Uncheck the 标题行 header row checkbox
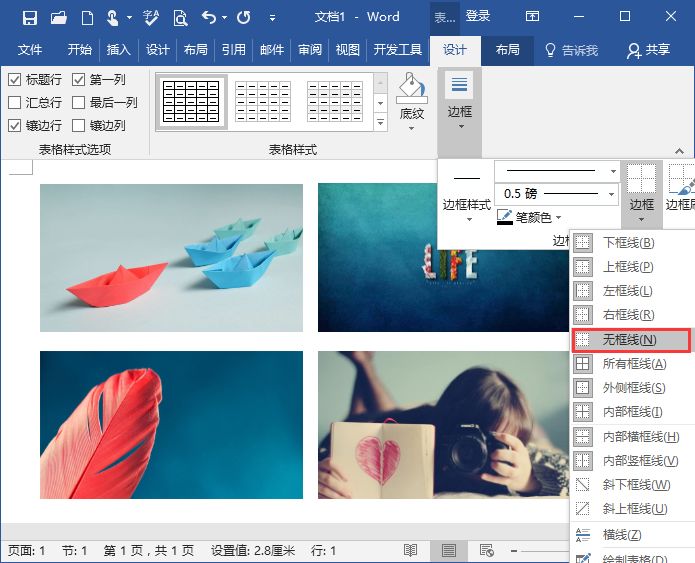This screenshot has height=563, width=695. pos(15,80)
